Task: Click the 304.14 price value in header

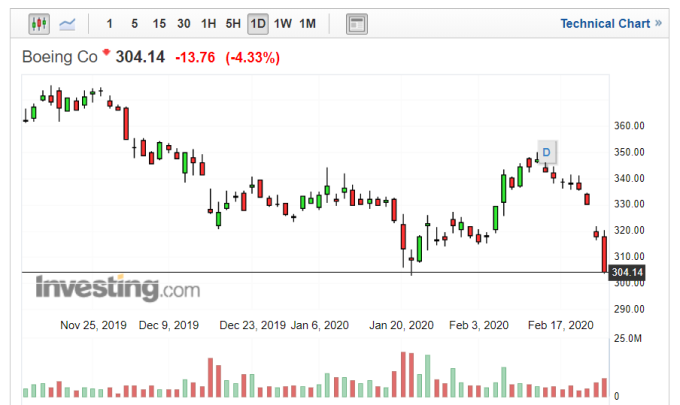Action: 140,57
